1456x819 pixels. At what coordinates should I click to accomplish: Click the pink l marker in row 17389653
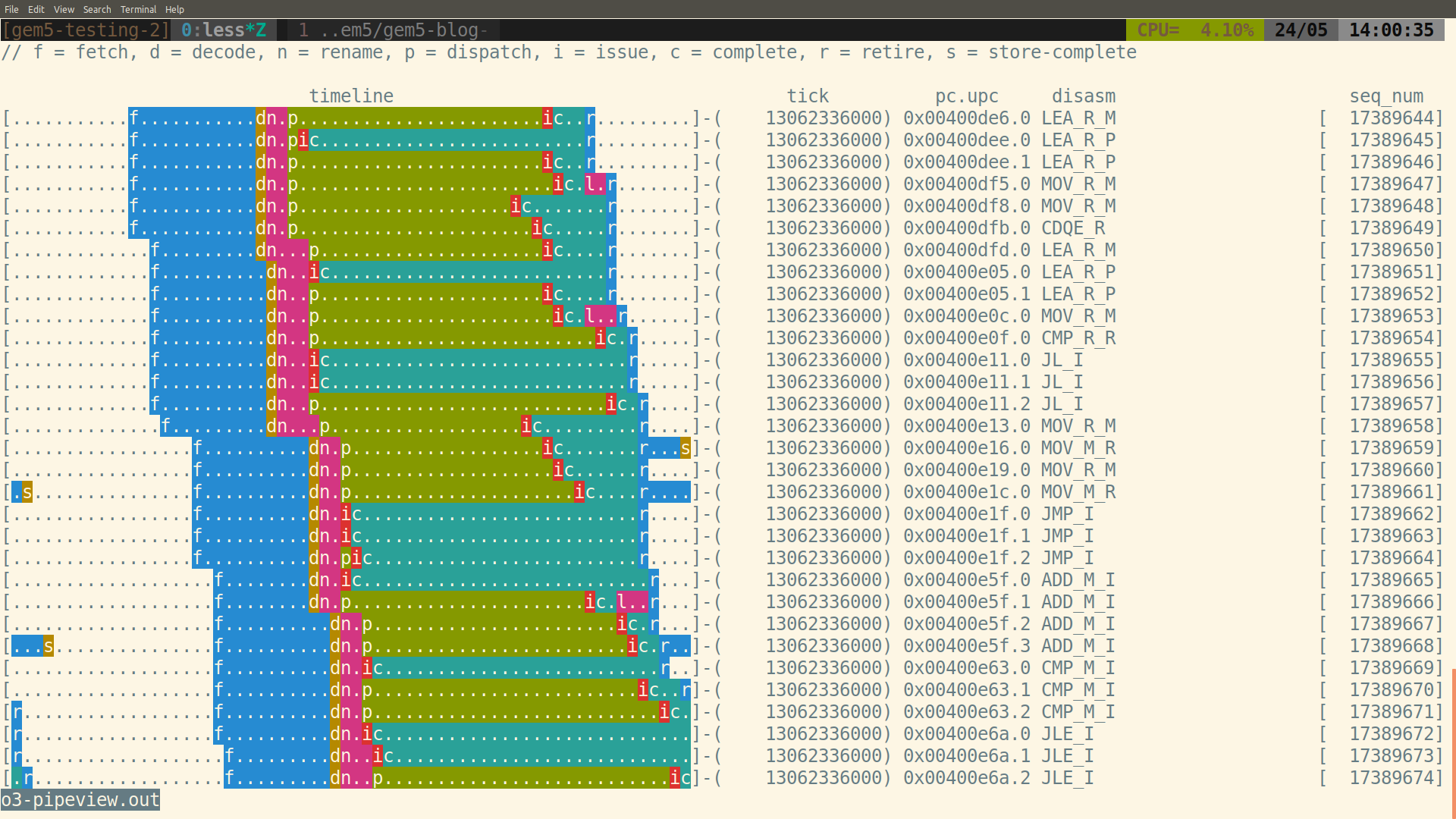590,316
